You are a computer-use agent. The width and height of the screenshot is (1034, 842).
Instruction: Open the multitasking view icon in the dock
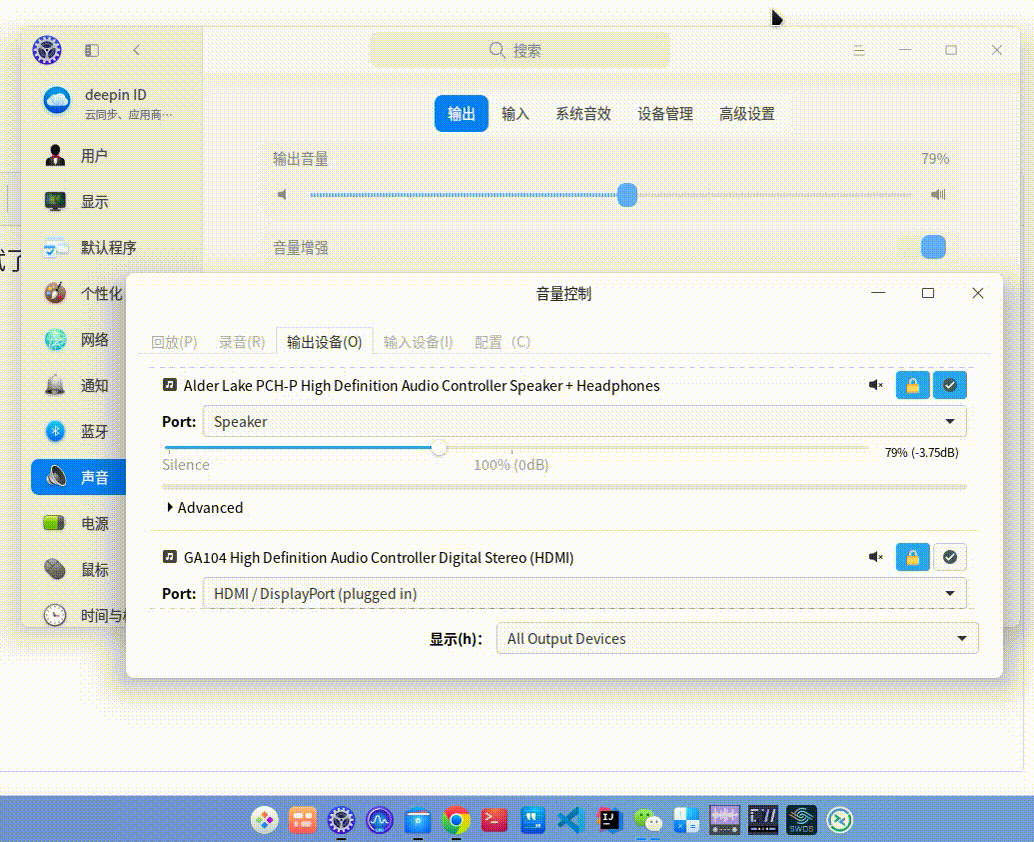303,820
